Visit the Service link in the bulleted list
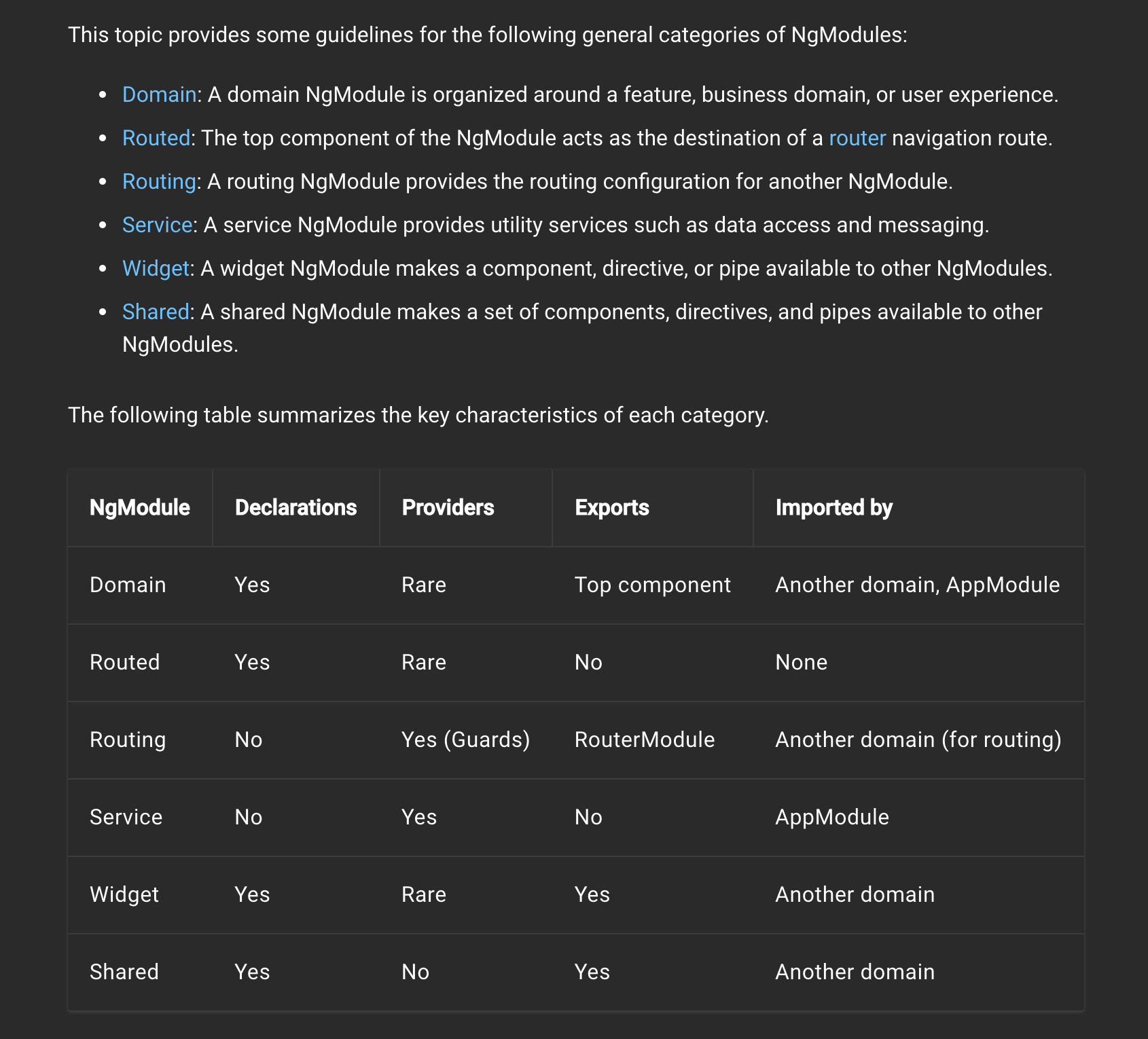1148x1039 pixels. pyautogui.click(x=157, y=225)
